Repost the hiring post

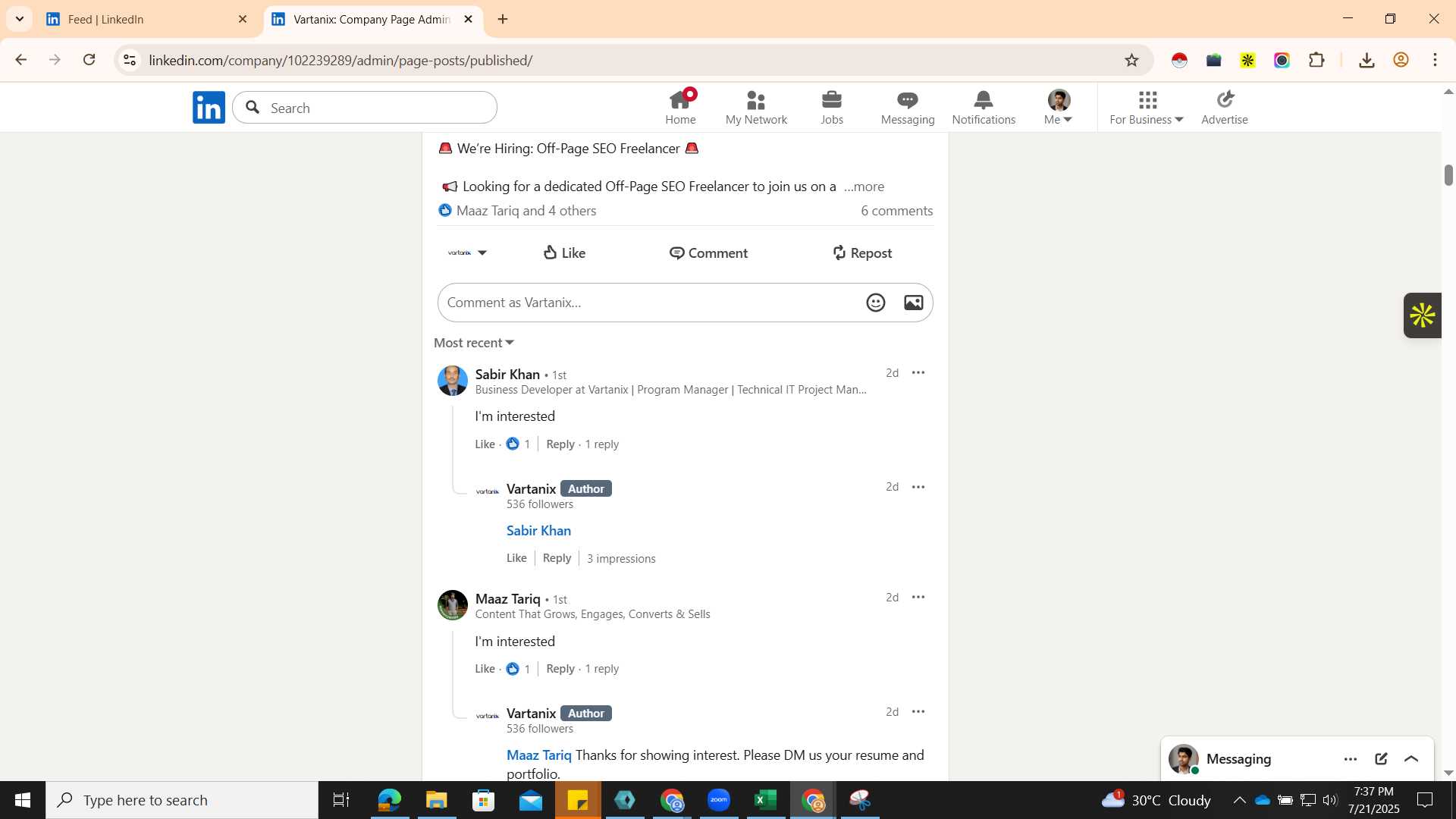(x=862, y=253)
